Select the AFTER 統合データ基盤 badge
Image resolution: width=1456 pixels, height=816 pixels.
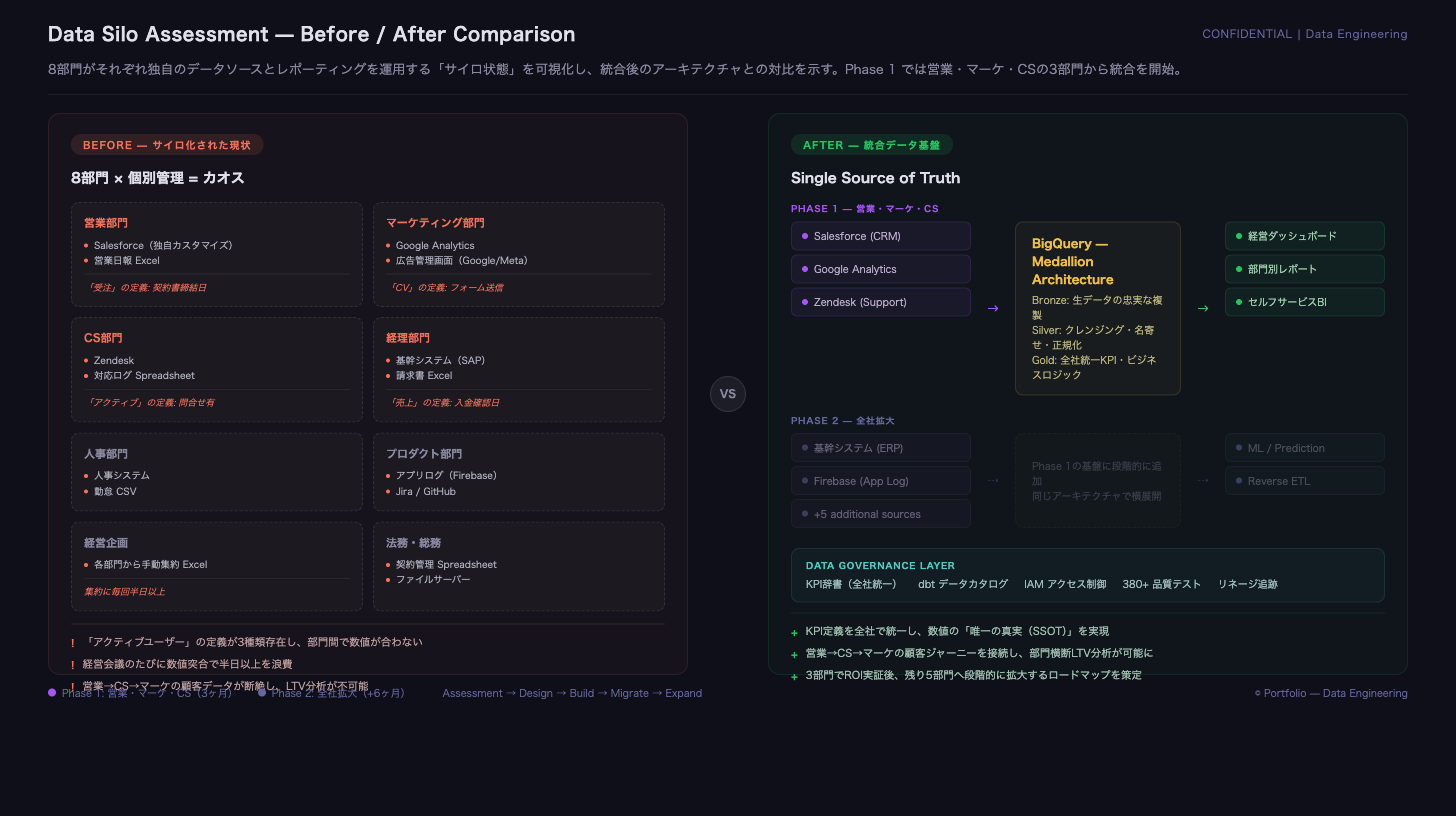point(871,145)
